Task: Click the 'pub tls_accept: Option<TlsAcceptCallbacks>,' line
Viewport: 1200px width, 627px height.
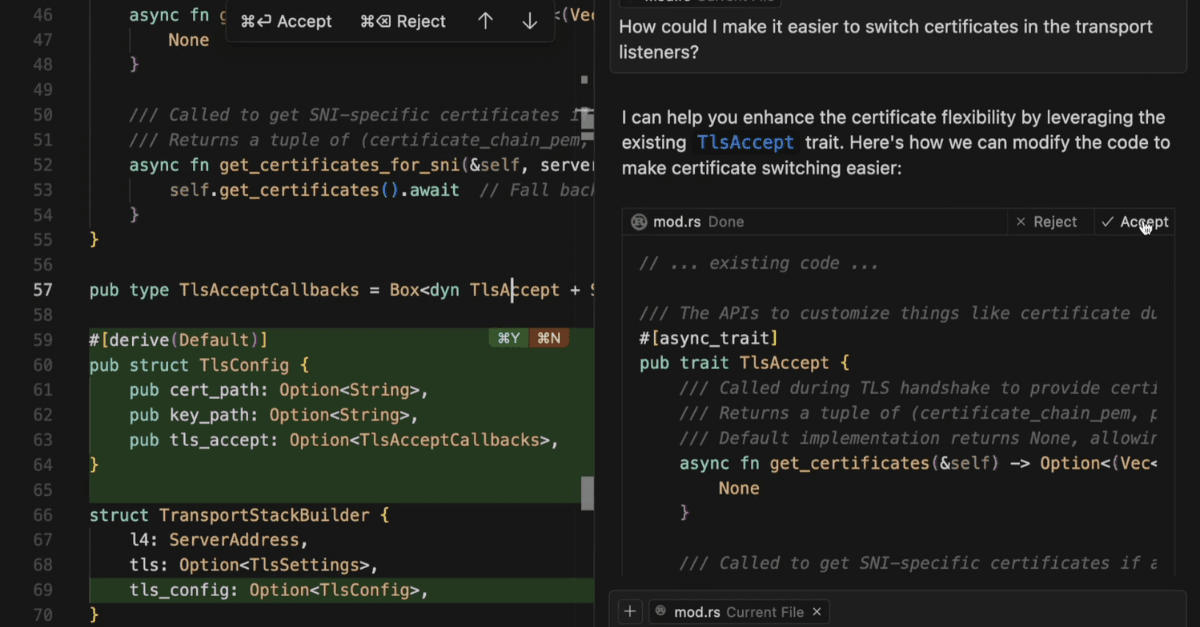Action: pyautogui.click(x=344, y=440)
